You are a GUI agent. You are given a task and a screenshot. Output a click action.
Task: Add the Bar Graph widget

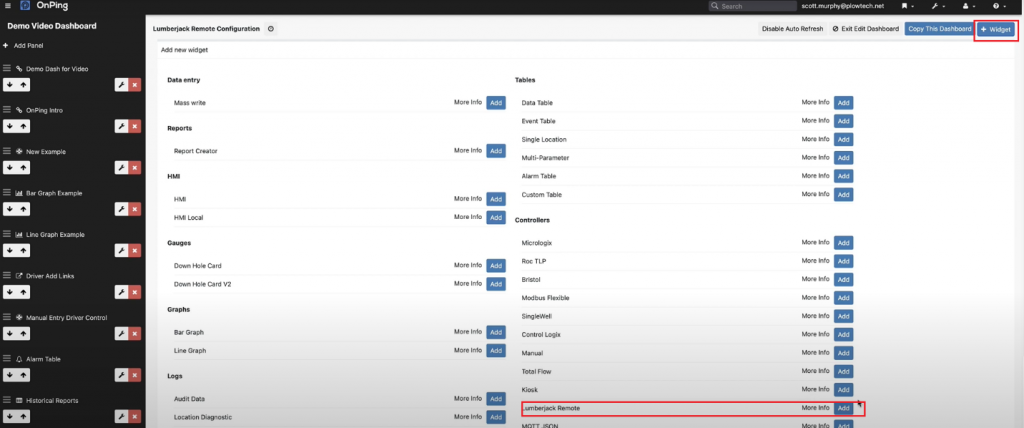click(496, 332)
